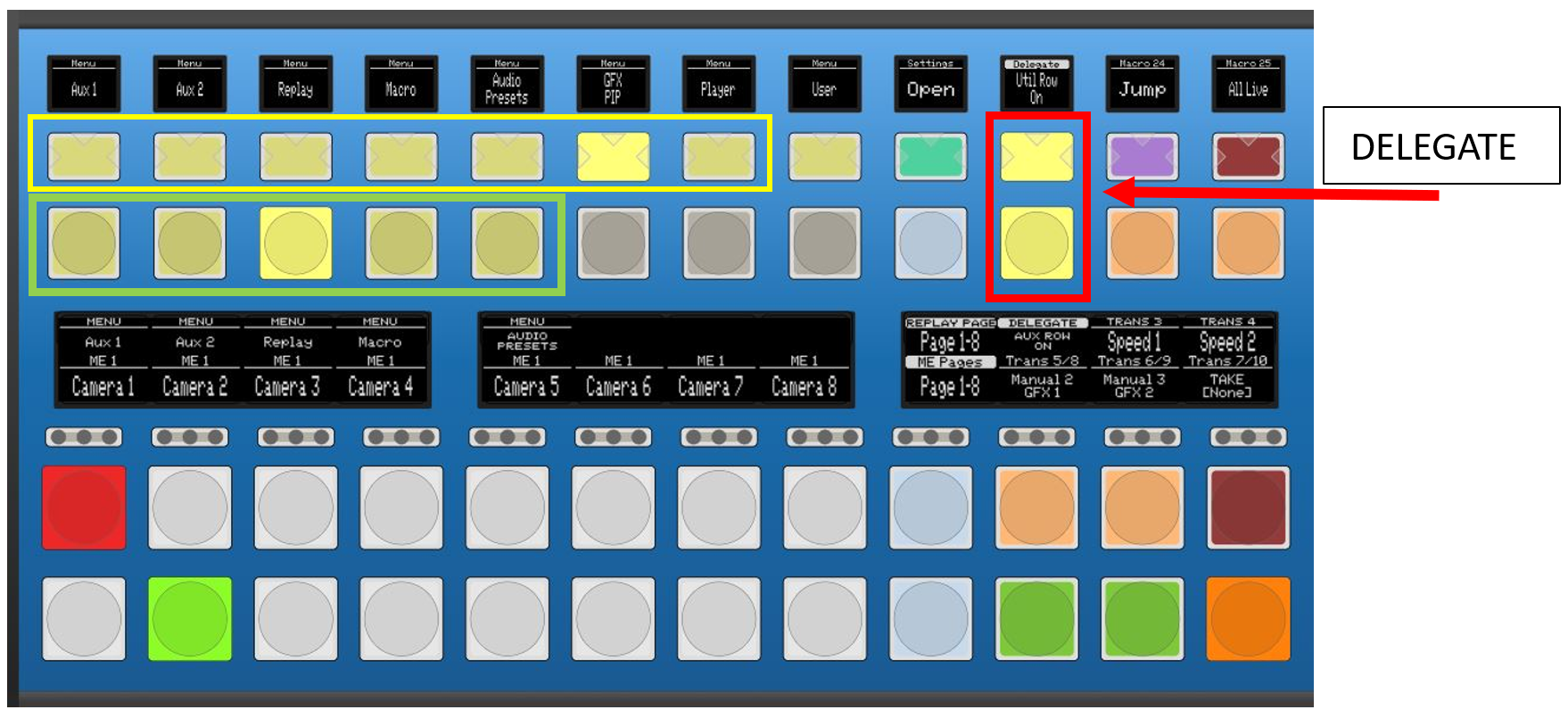Hit the upper light blue button under Page 1-8
This screenshot has width=1568, height=718.
(x=931, y=508)
